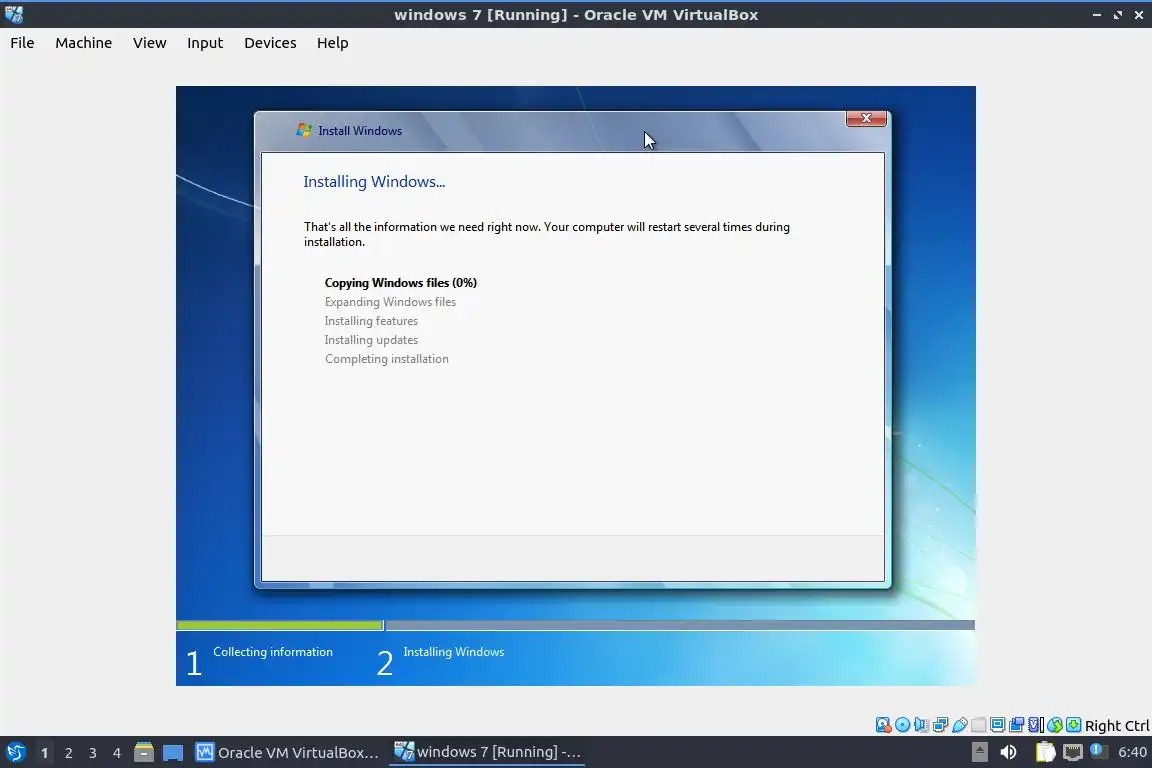Click the 'Installing updates' step
The width and height of the screenshot is (1152, 768).
point(371,340)
